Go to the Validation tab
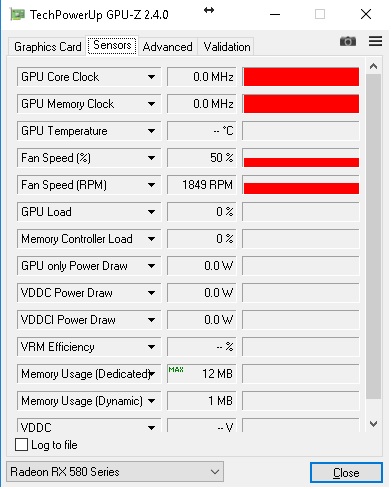The height and width of the screenshot is (489, 391). 227,47
